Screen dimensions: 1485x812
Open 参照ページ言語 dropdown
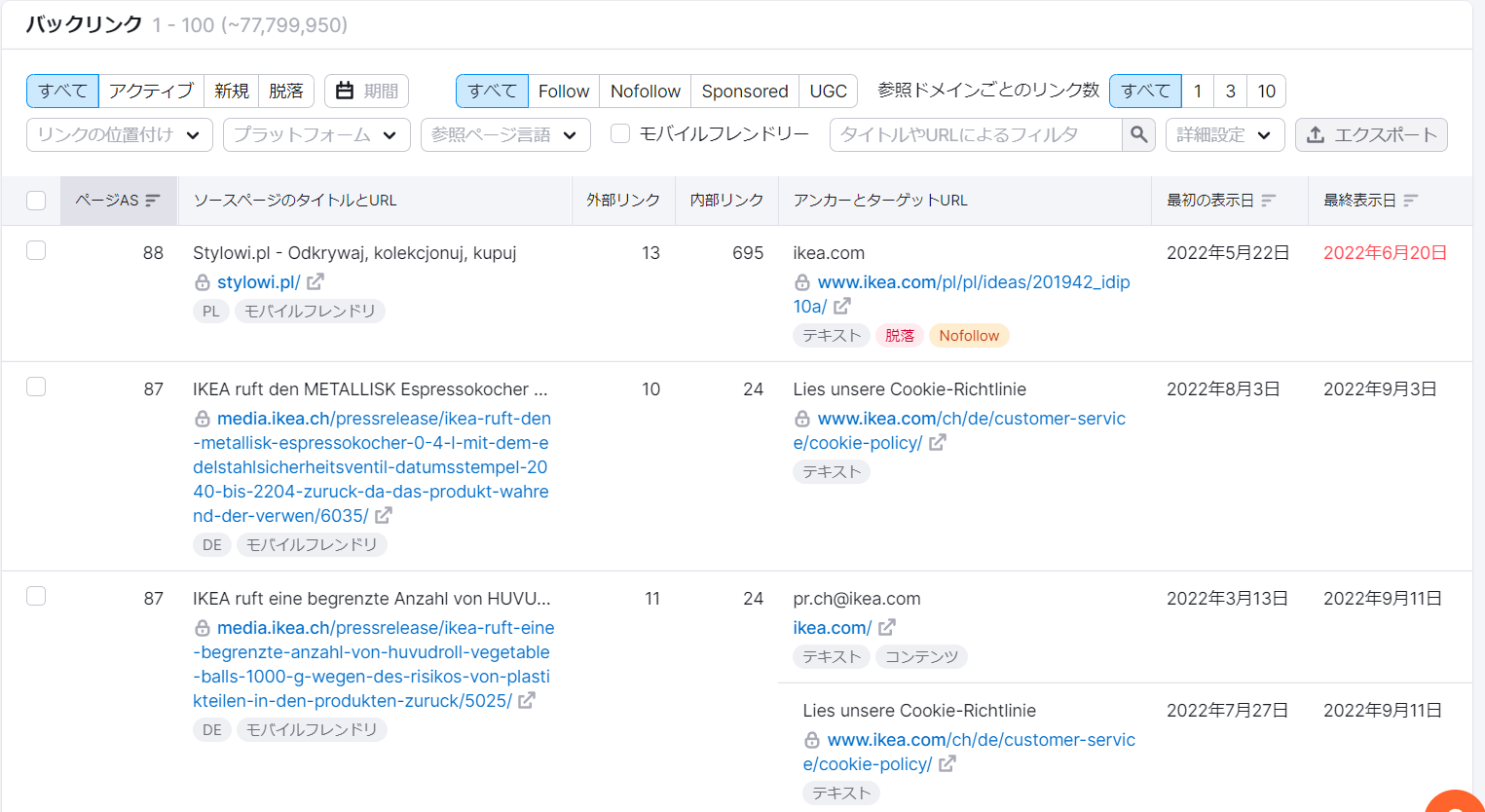505,134
